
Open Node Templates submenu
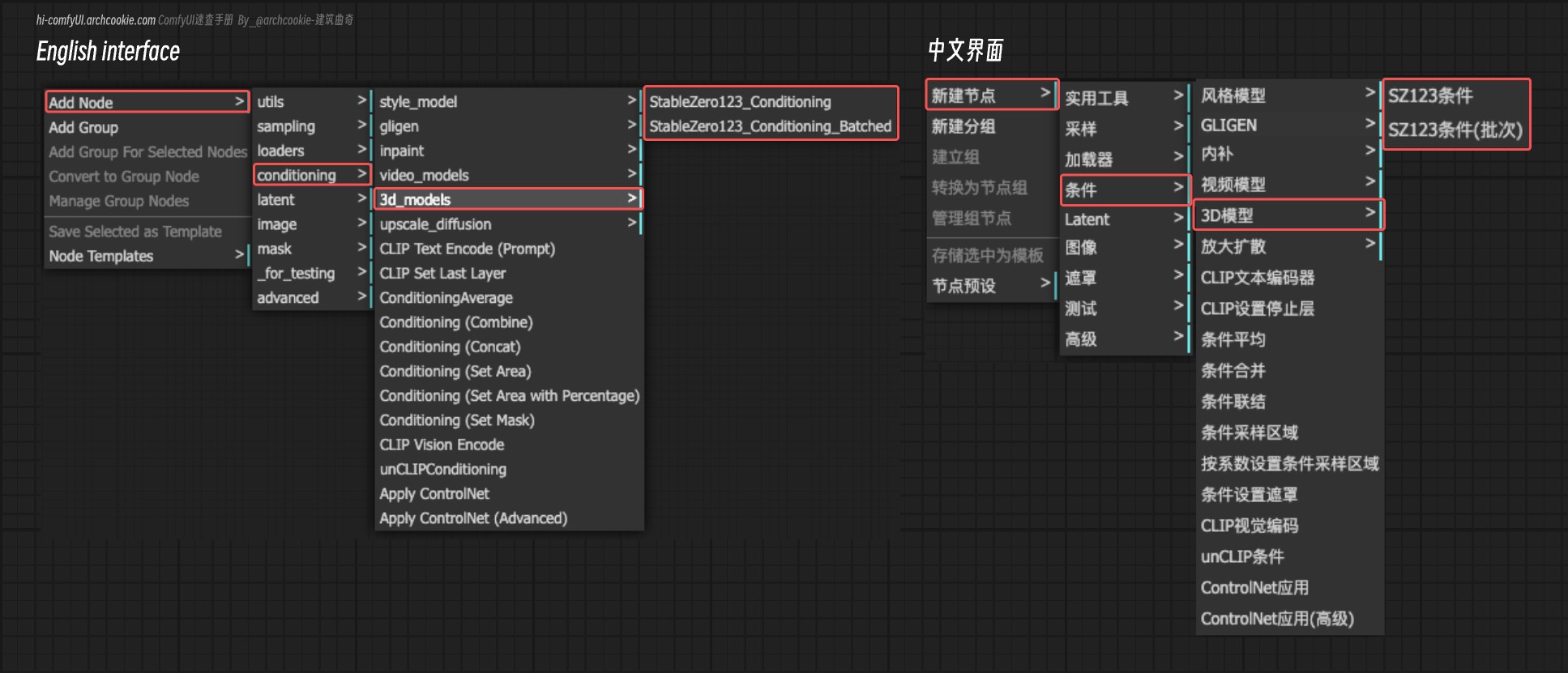(x=147, y=256)
